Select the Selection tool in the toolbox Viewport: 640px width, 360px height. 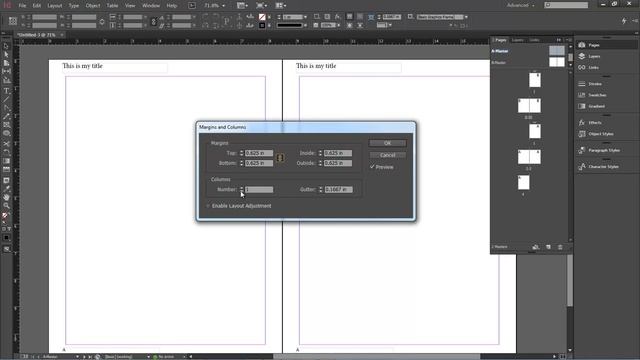click(x=6, y=46)
